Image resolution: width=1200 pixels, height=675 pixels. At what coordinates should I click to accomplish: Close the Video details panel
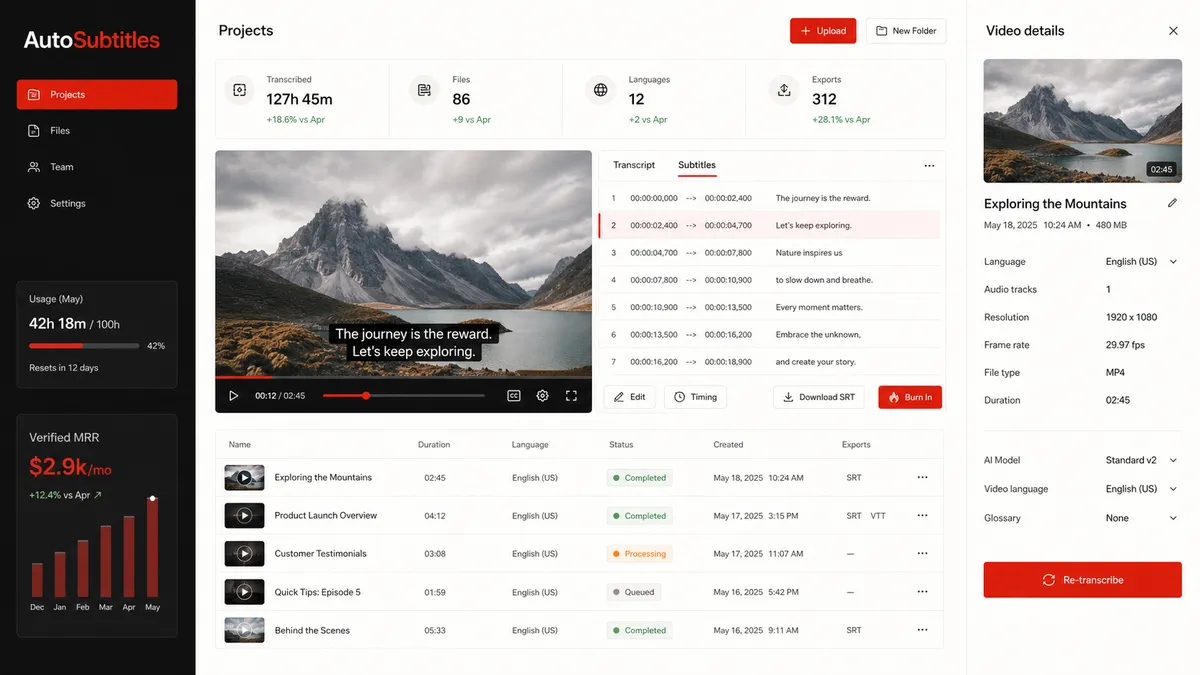pos(1173,31)
